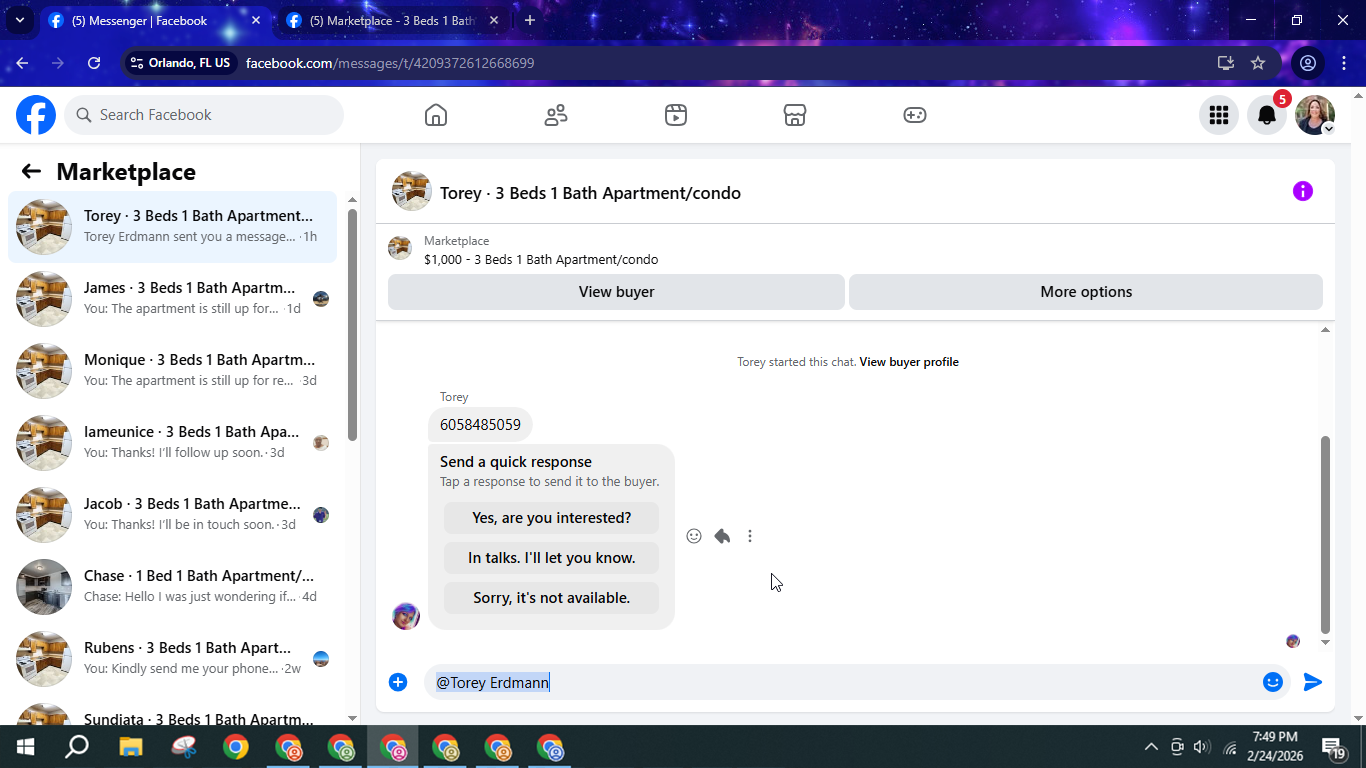Send 'Sorry, it's not available.' response

[x=551, y=598]
